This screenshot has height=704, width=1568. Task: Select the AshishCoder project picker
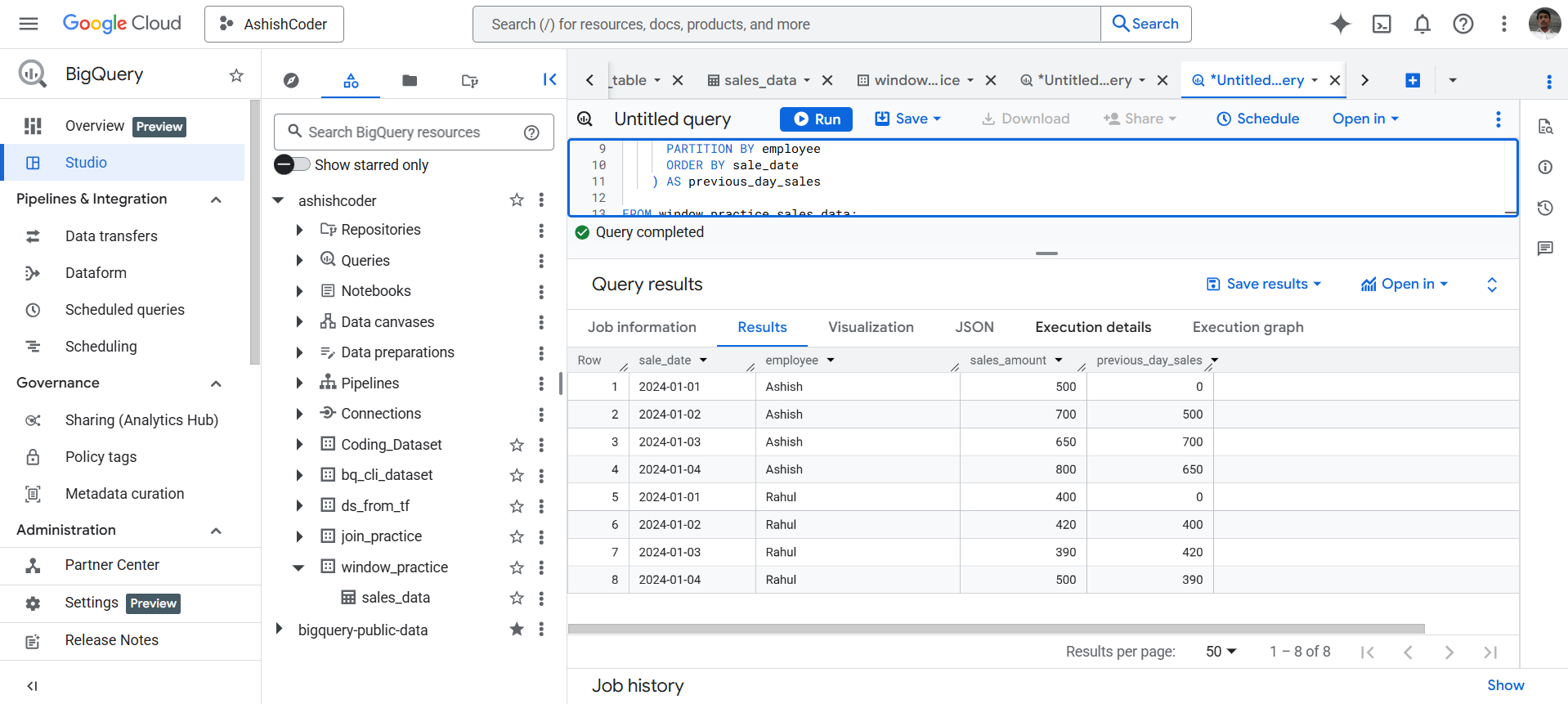274,24
